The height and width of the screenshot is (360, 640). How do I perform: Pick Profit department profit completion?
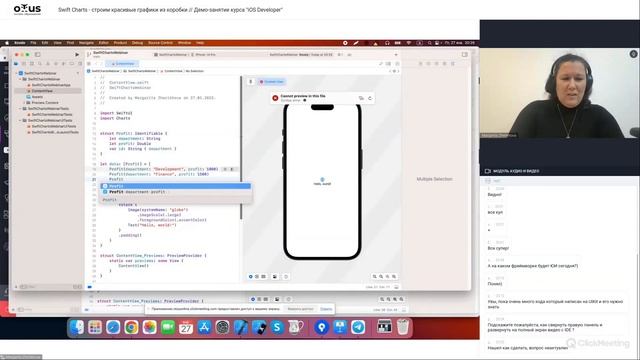176,192
